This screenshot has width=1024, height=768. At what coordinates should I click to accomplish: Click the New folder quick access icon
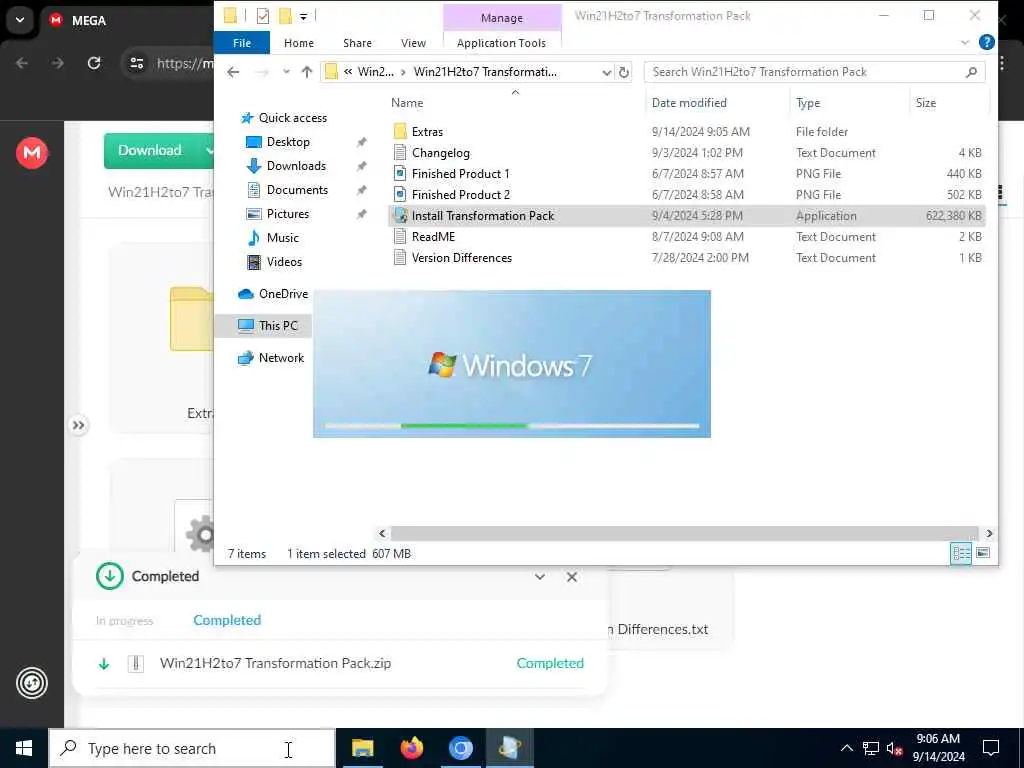(x=285, y=16)
